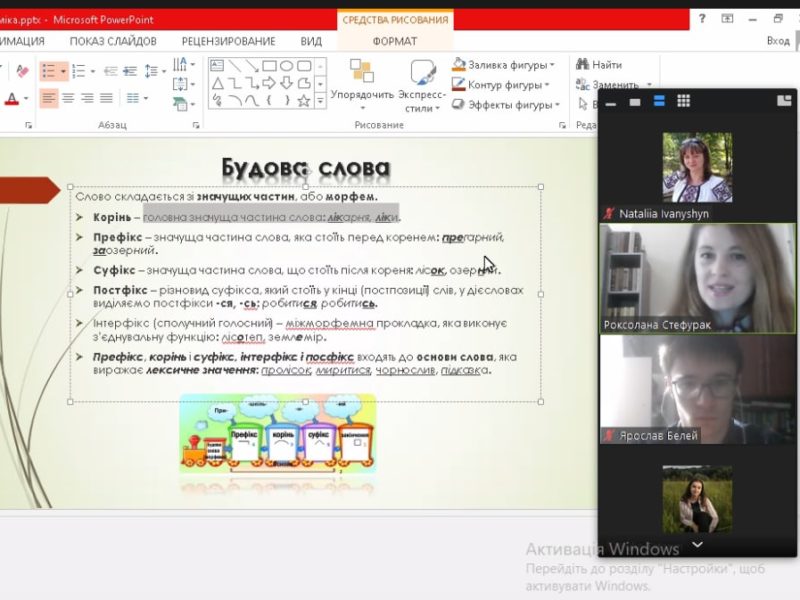
Task: Toggle justified text alignment
Action: pos(106,98)
